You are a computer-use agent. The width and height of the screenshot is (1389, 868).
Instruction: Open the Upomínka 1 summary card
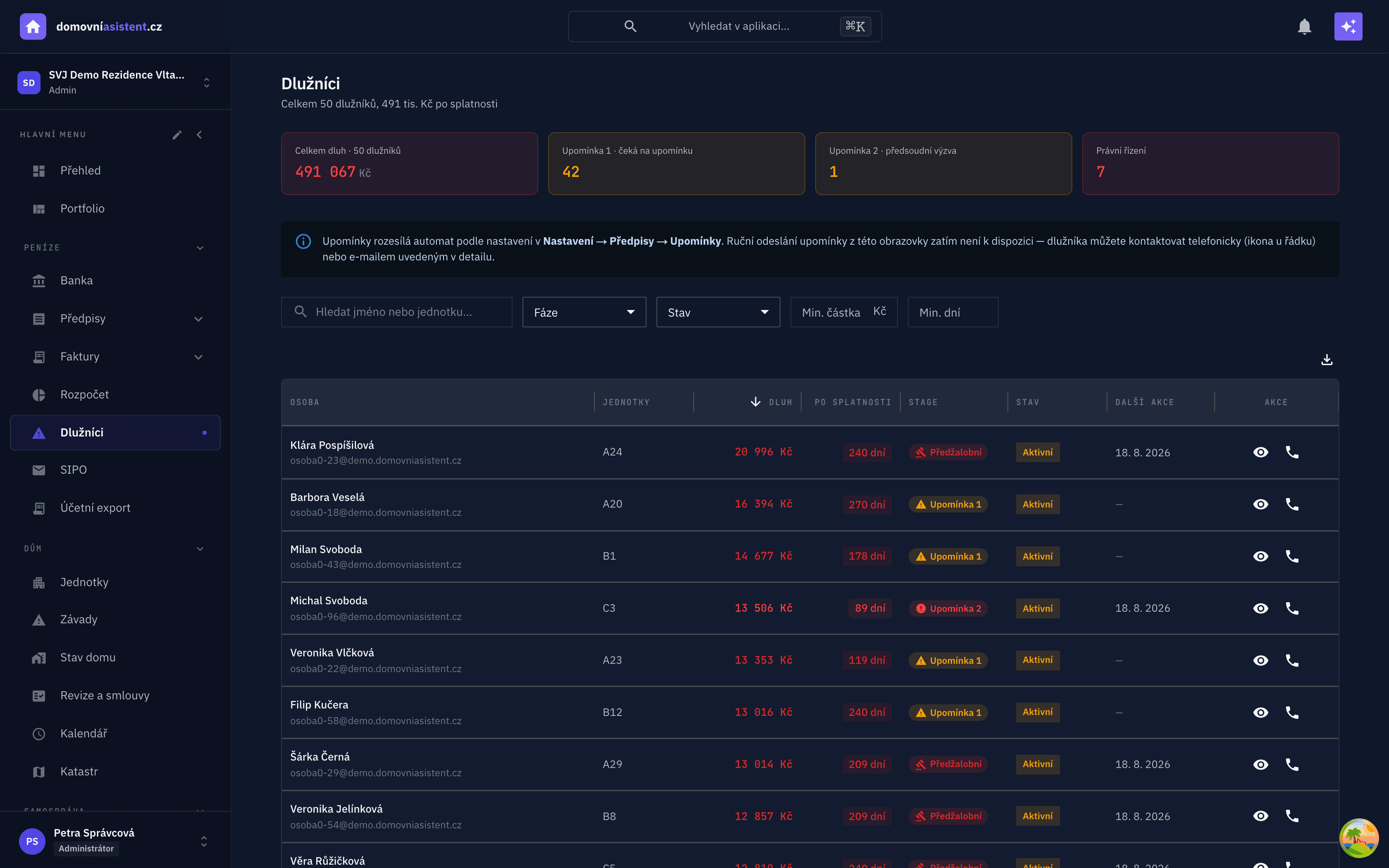(676, 164)
